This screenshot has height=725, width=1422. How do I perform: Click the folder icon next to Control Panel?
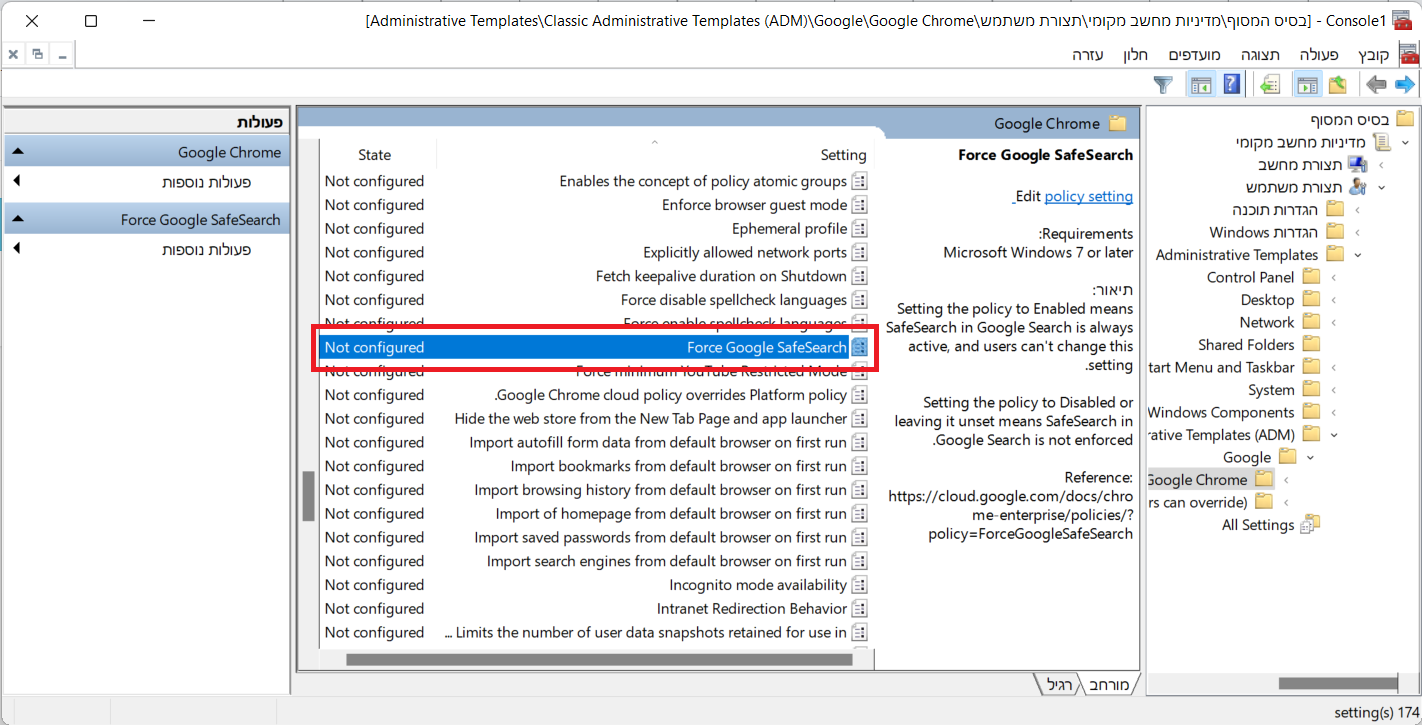[1311, 277]
